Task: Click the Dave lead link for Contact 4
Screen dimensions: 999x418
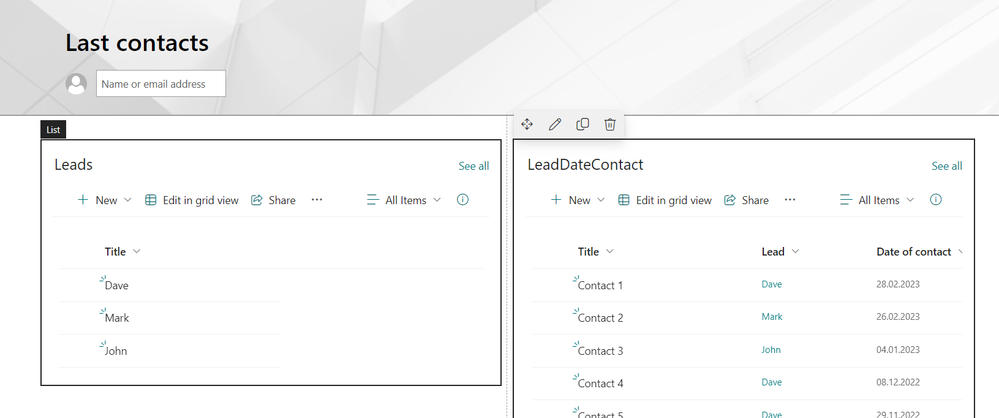Action: coord(772,382)
